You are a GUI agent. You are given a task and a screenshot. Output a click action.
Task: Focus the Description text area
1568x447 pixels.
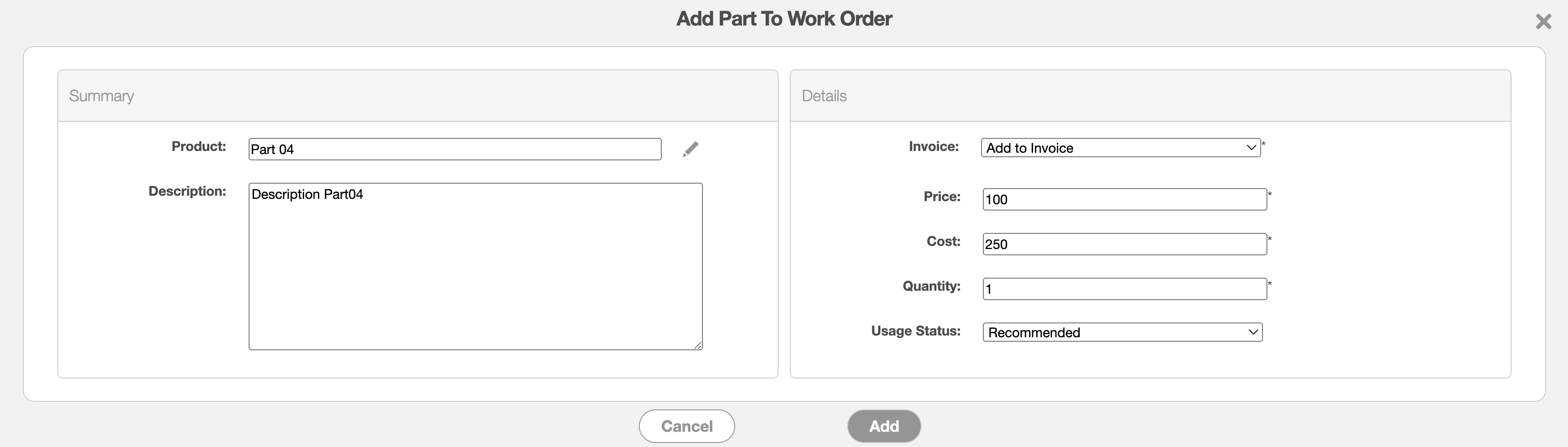(x=475, y=266)
